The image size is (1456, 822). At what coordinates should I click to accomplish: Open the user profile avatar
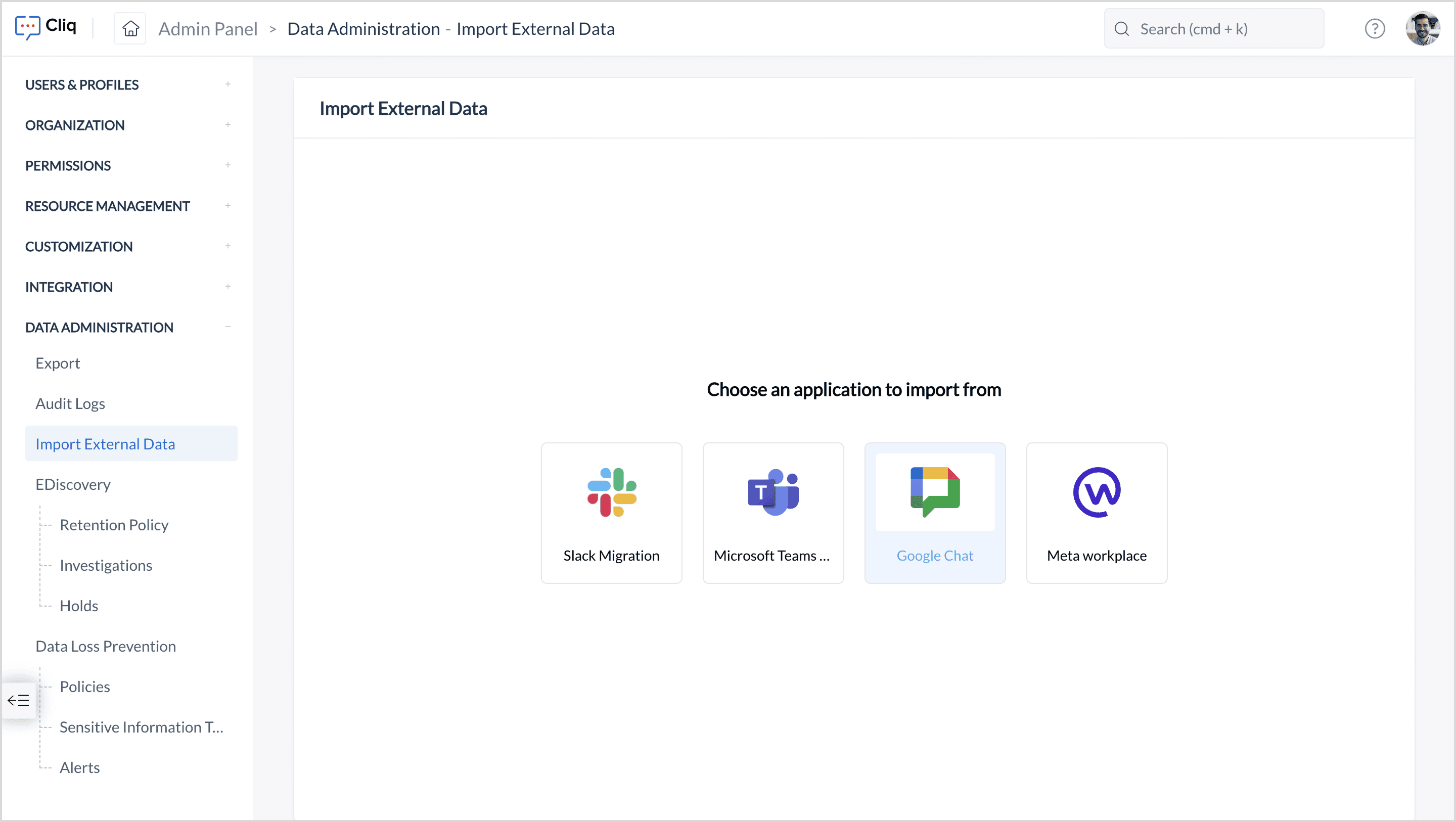pos(1423,28)
